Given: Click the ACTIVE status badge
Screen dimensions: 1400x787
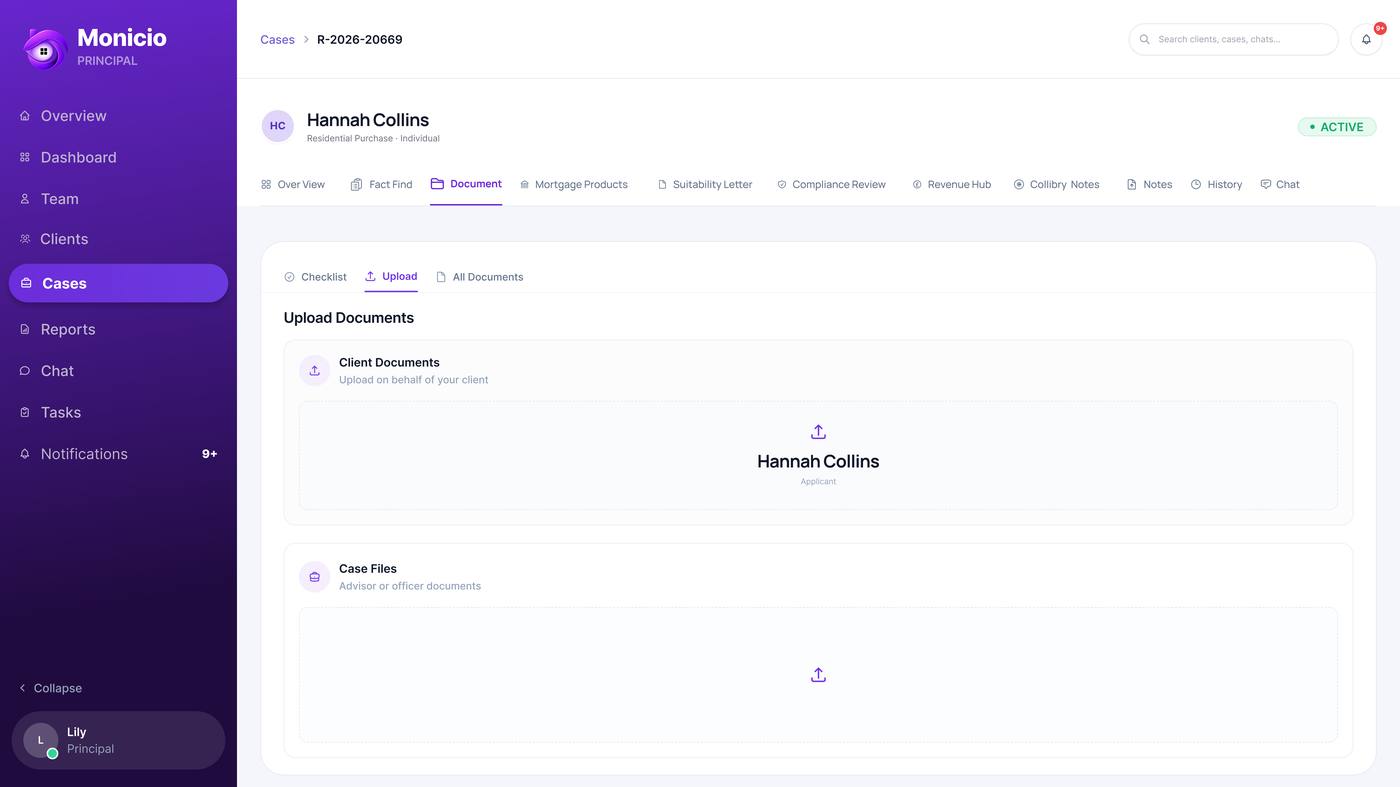Looking at the screenshot, I should click(x=1337, y=127).
